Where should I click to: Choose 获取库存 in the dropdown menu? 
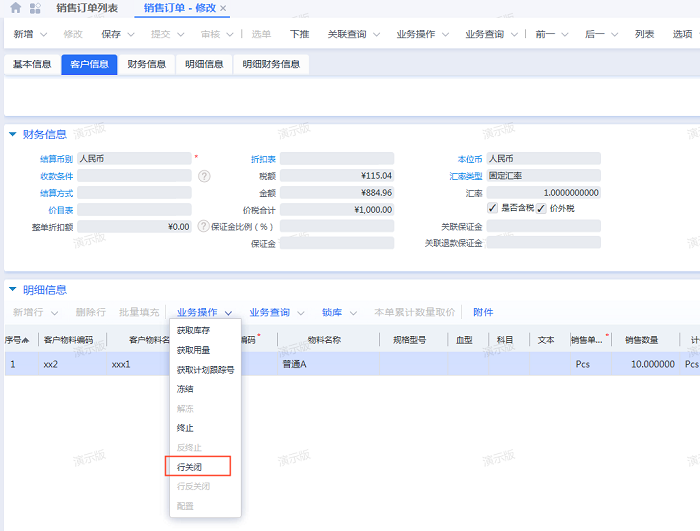(x=193, y=331)
